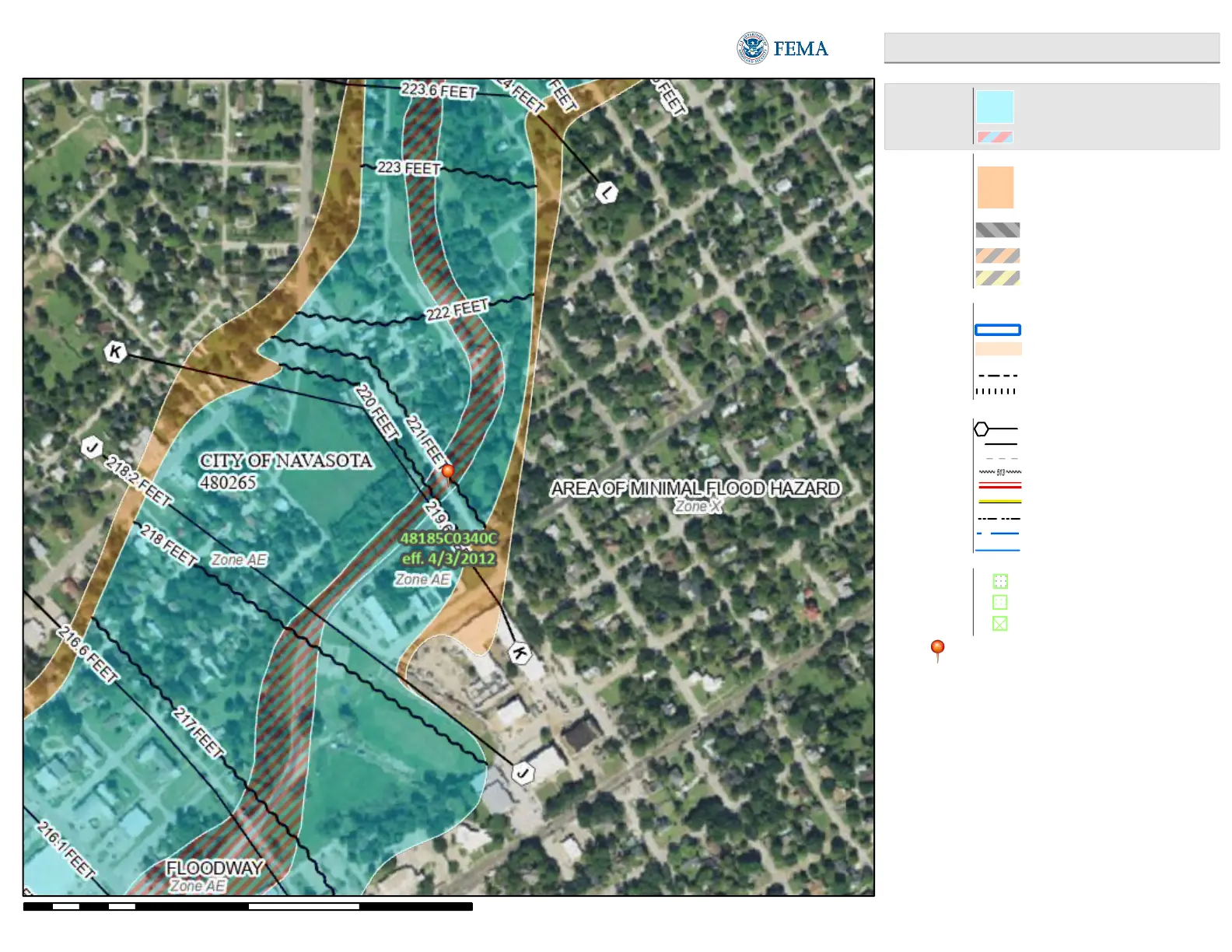Click the red-and-blue hatched legend swatch
Viewport: 1232px width, 952px height.
(x=995, y=137)
